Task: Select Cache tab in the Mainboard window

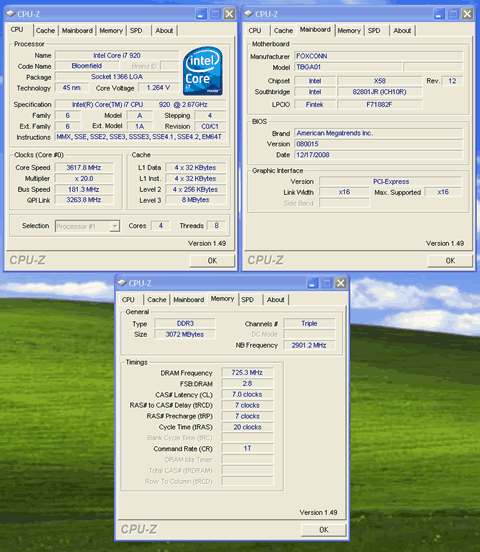Action: (283, 31)
